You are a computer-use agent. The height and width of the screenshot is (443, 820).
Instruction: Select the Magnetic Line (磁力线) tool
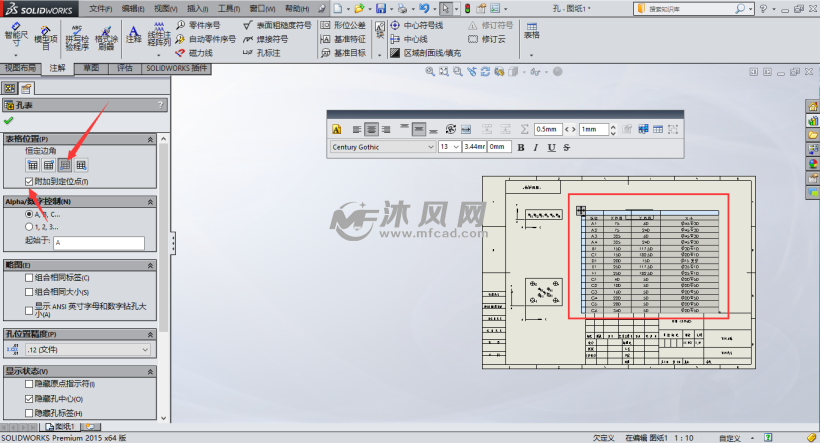[x=195, y=53]
